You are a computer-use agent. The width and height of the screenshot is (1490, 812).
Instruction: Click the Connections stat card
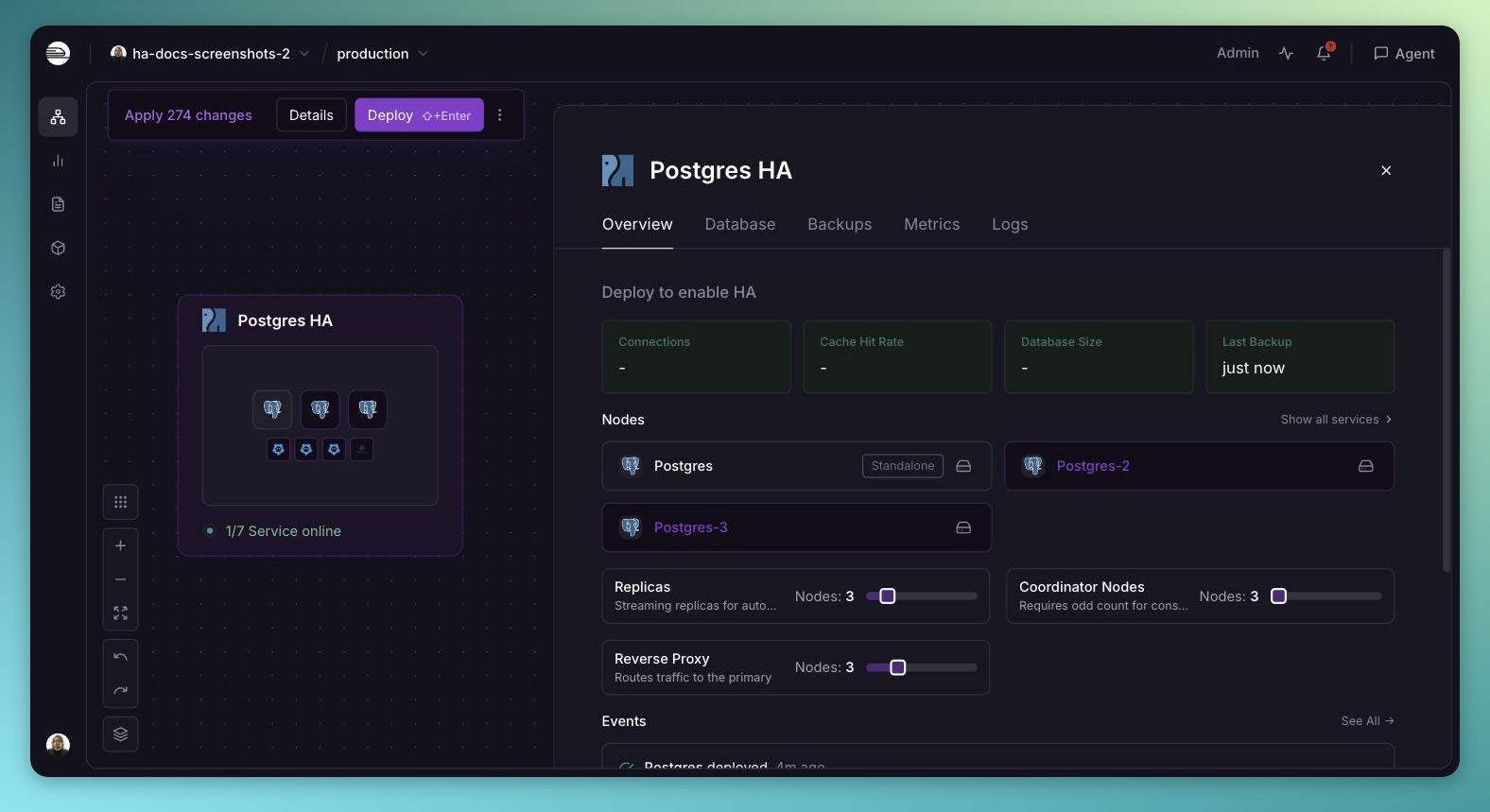(x=696, y=356)
